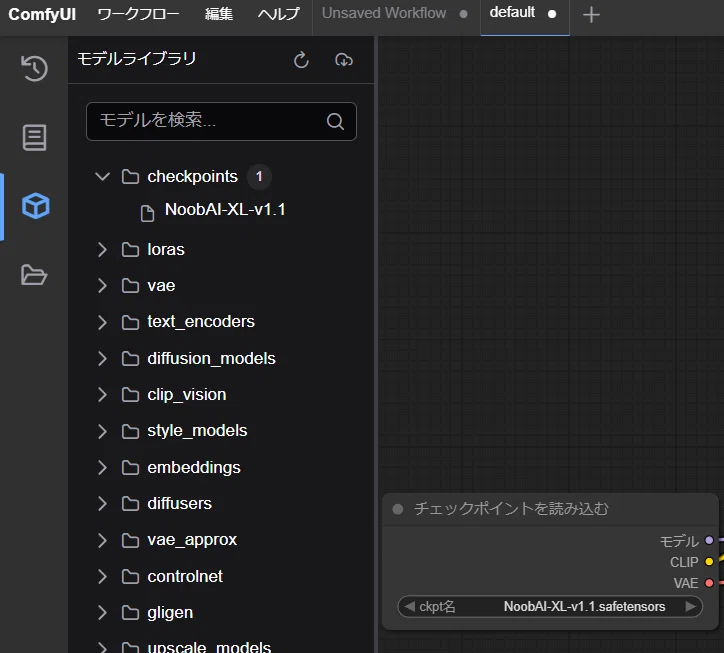The image size is (724, 653).
Task: Expand the clip_vision folder chevron
Action: 103,395
